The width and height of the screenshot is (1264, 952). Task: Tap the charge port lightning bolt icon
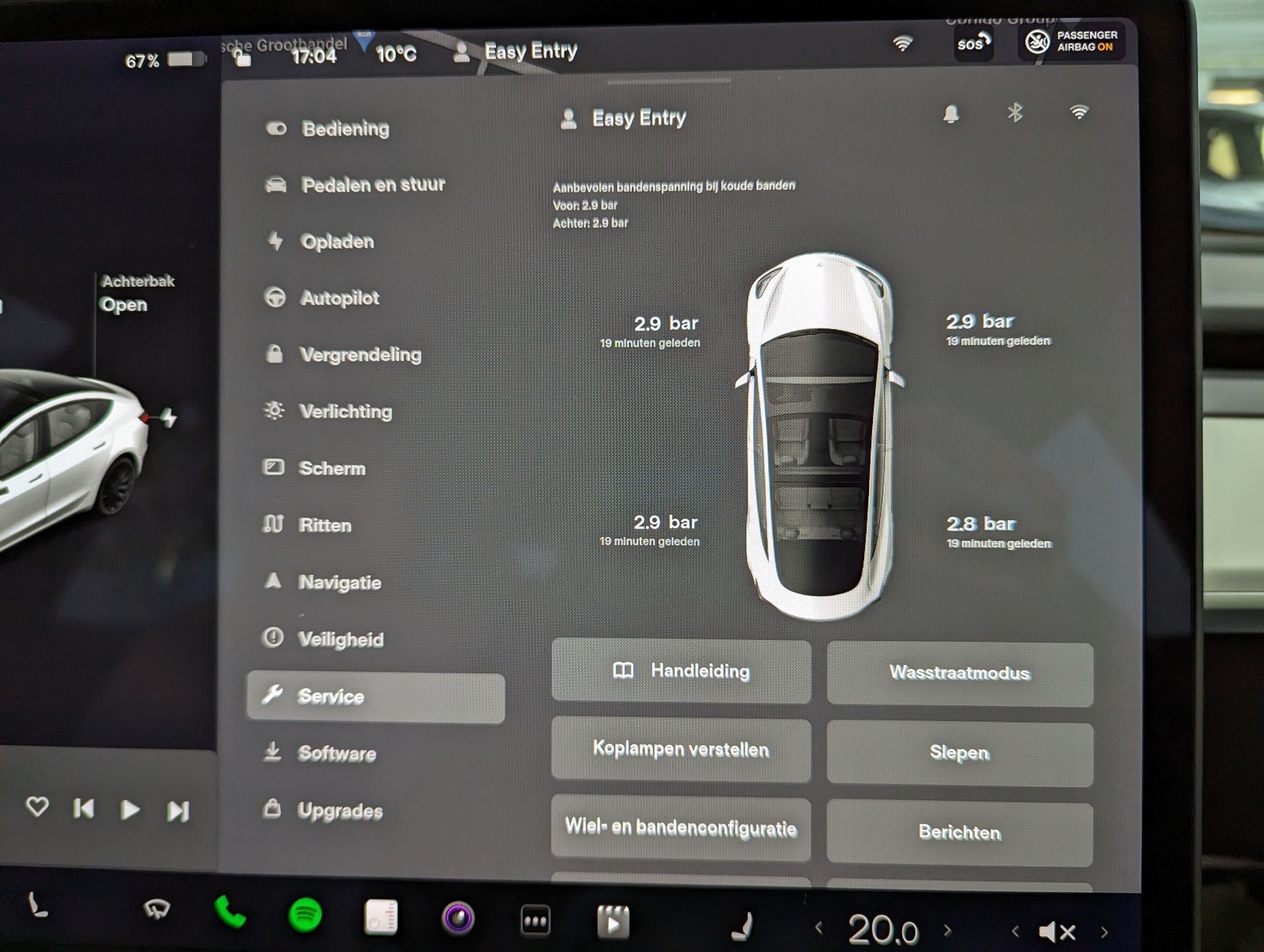169,417
